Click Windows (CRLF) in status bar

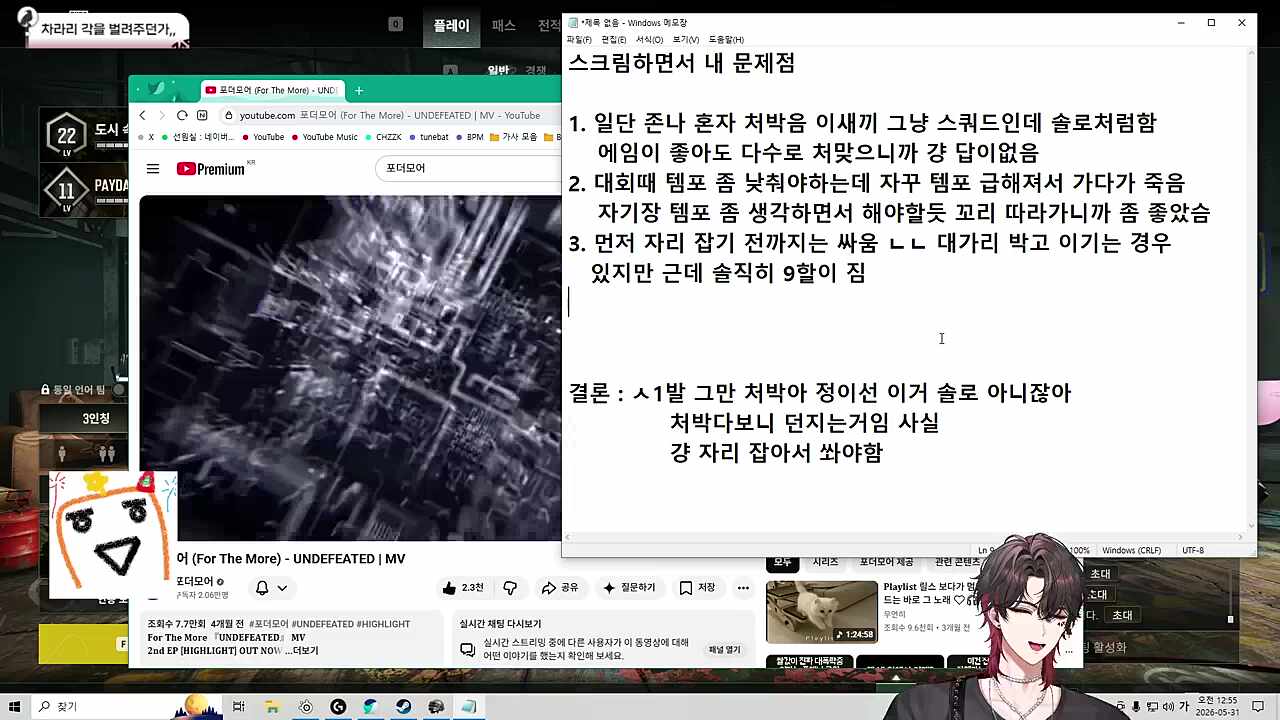point(1132,551)
